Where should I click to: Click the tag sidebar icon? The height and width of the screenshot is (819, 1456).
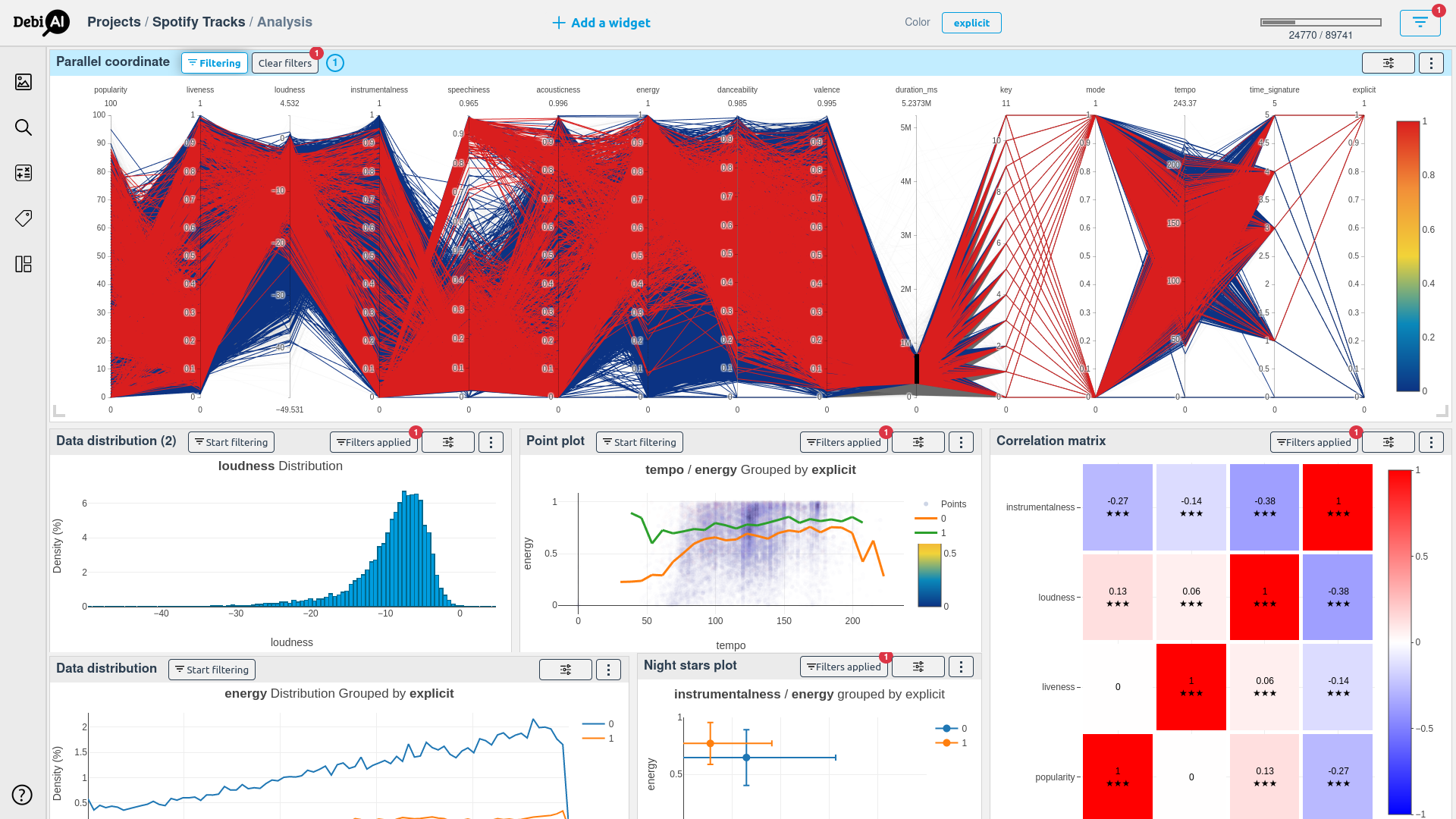point(24,218)
